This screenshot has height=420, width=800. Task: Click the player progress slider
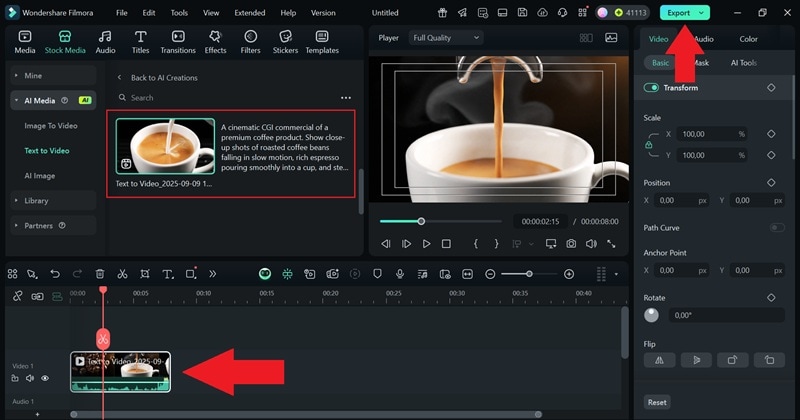(440, 221)
